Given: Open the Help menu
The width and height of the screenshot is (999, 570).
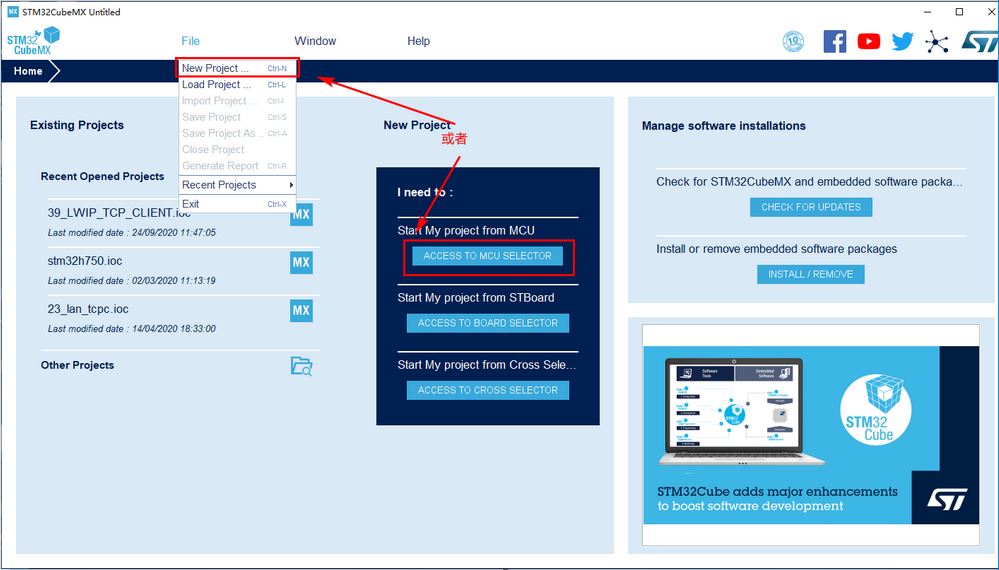Looking at the screenshot, I should click(x=419, y=41).
